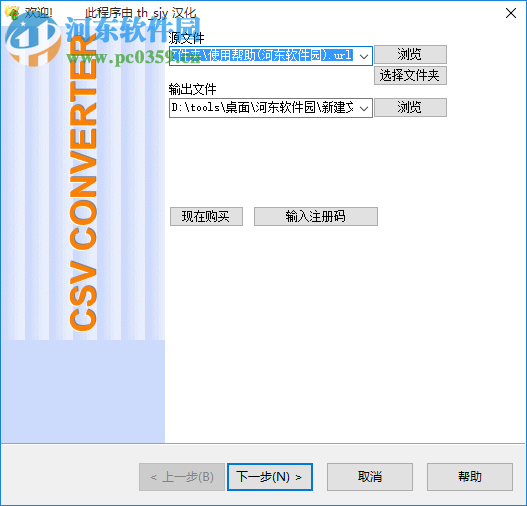Close the wizard window
The width and height of the screenshot is (527, 506).
tap(511, 13)
